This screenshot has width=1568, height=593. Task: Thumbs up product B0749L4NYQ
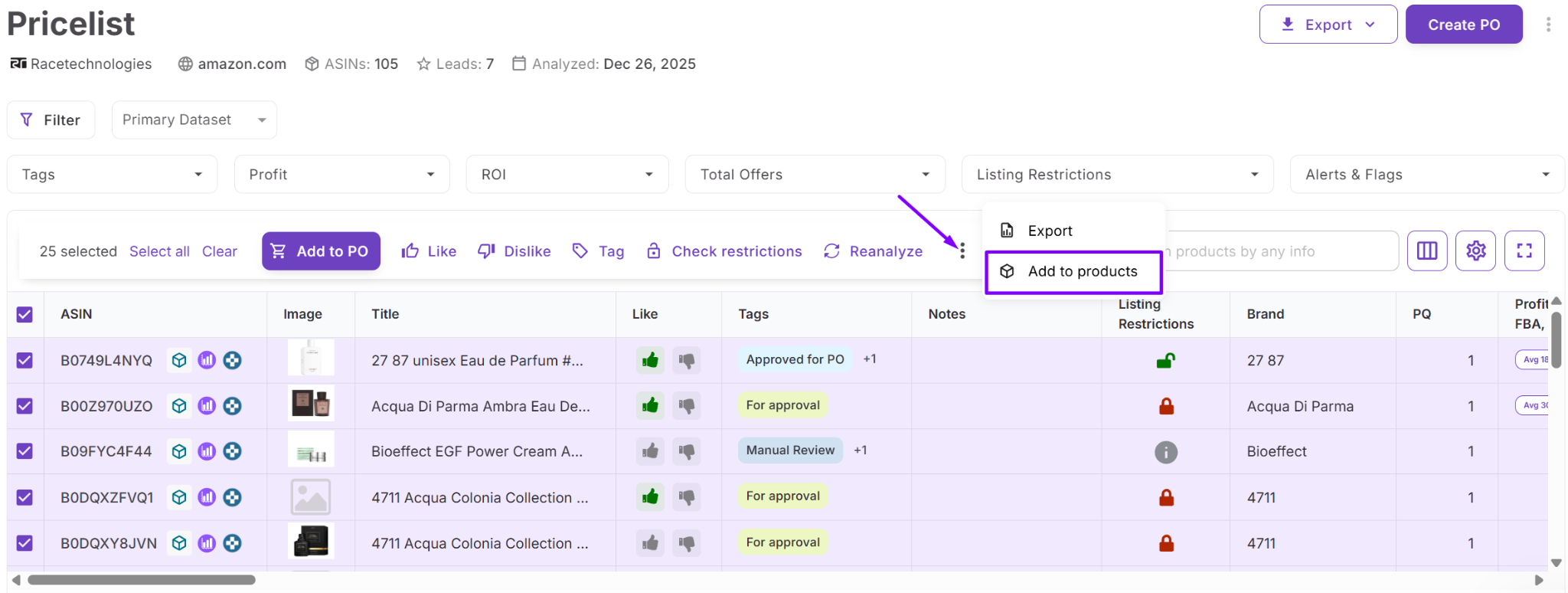tap(650, 360)
